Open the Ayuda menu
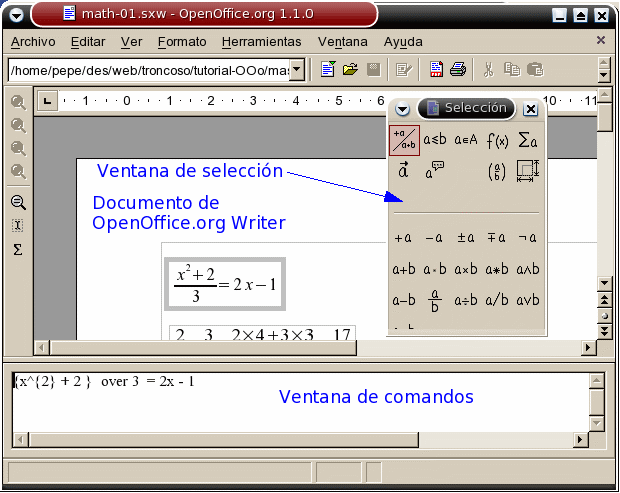620x493 pixels. pos(403,42)
